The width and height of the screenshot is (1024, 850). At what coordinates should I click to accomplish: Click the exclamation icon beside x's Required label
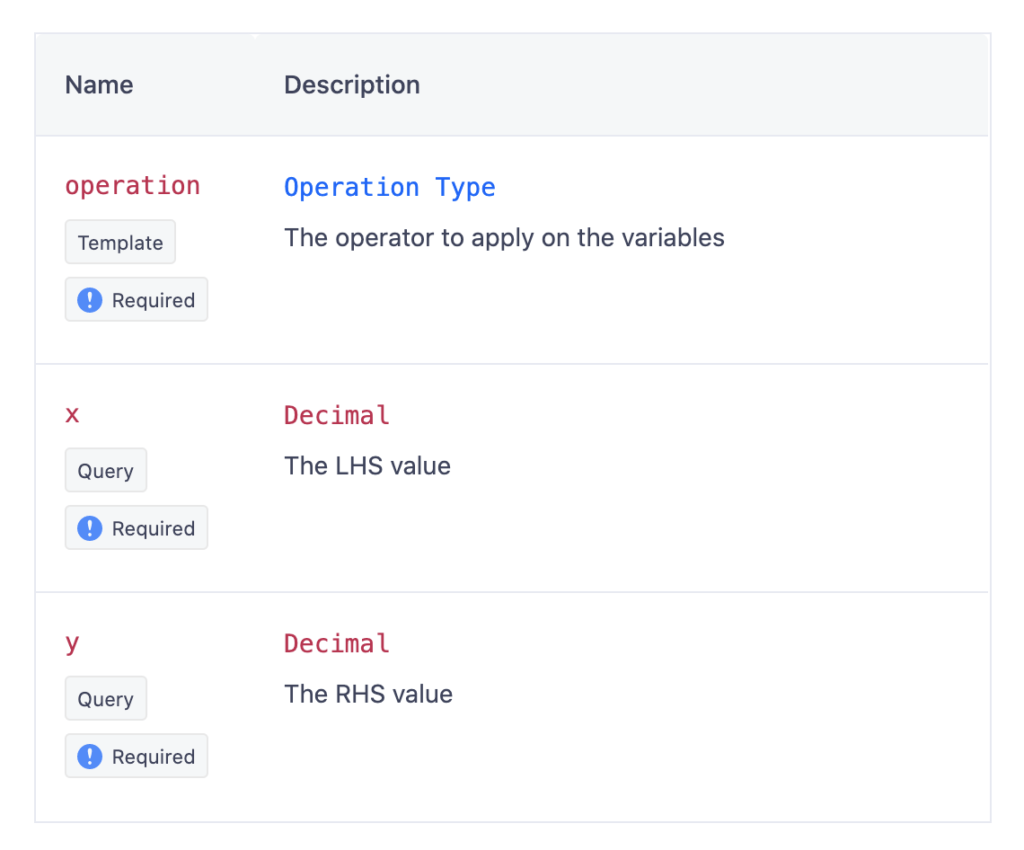pos(89,527)
